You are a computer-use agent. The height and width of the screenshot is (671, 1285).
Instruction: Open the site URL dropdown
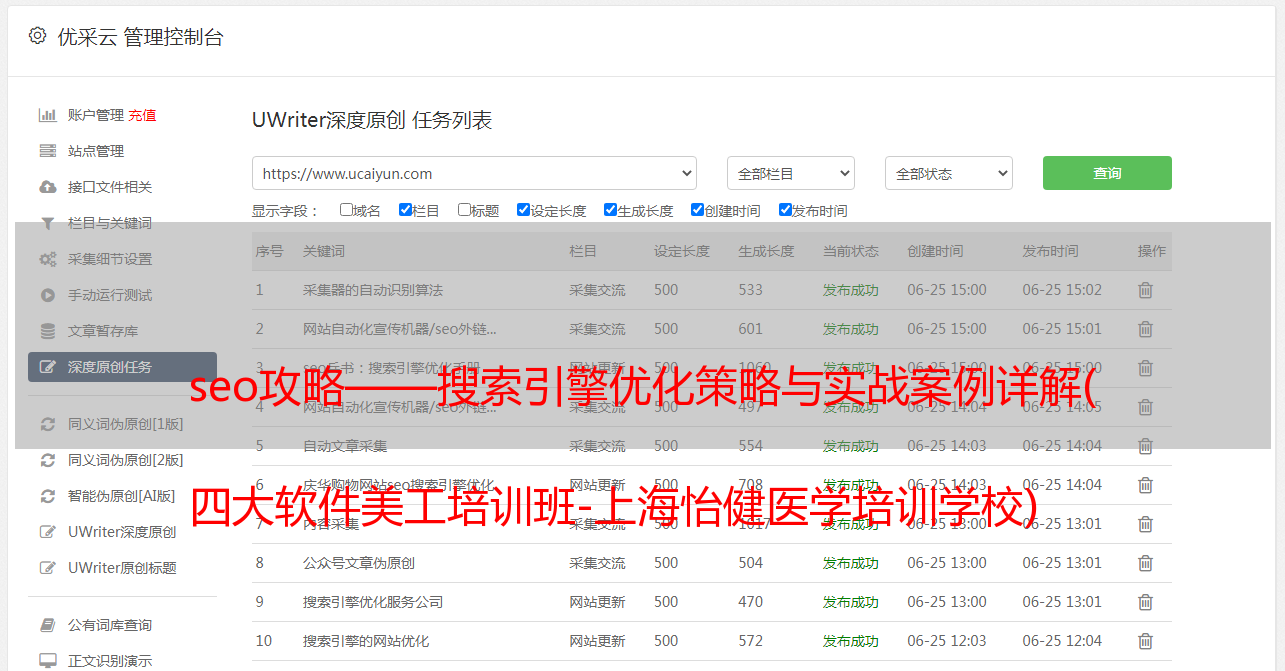474,173
